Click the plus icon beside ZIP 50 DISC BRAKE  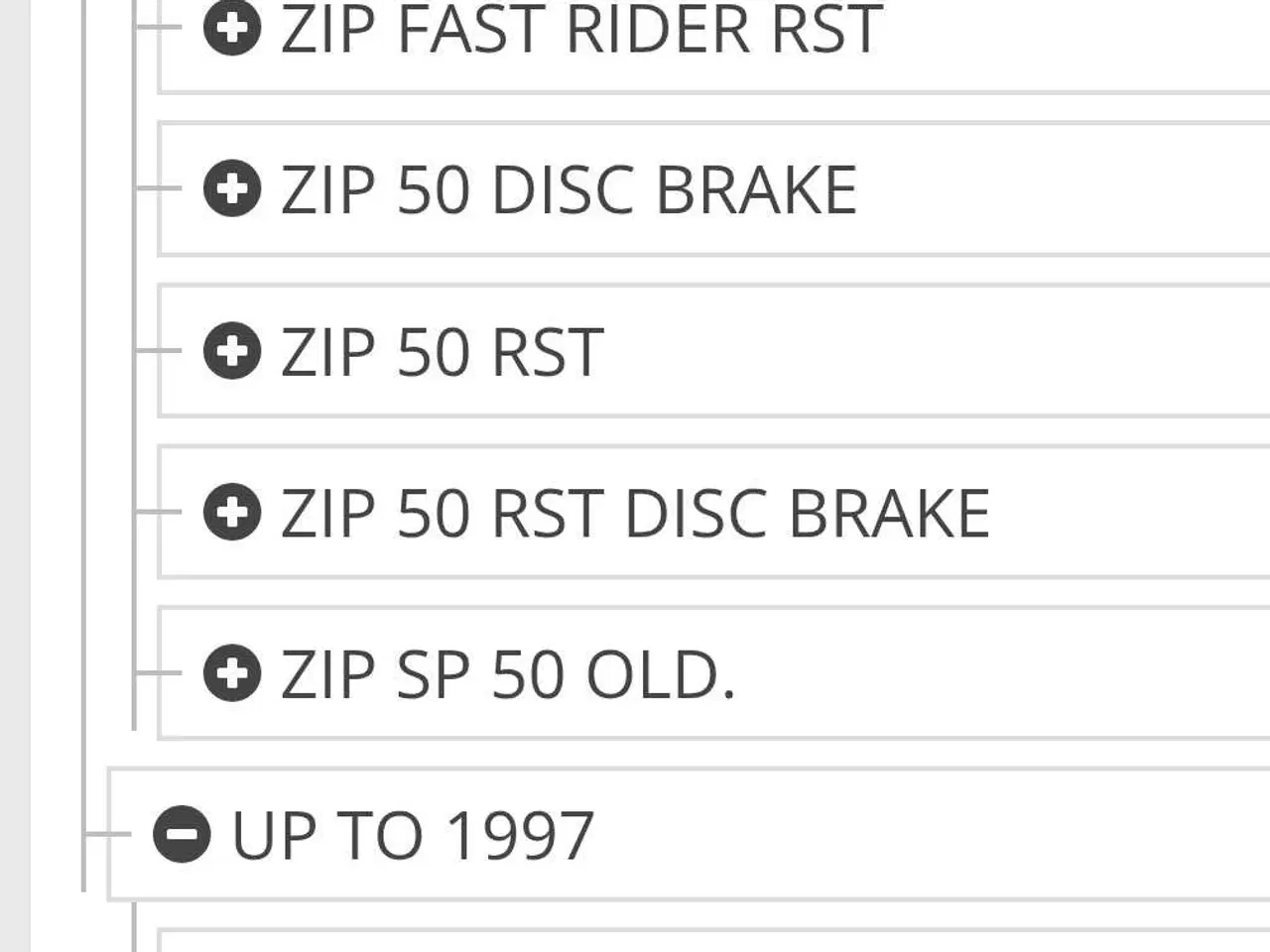pos(232,188)
